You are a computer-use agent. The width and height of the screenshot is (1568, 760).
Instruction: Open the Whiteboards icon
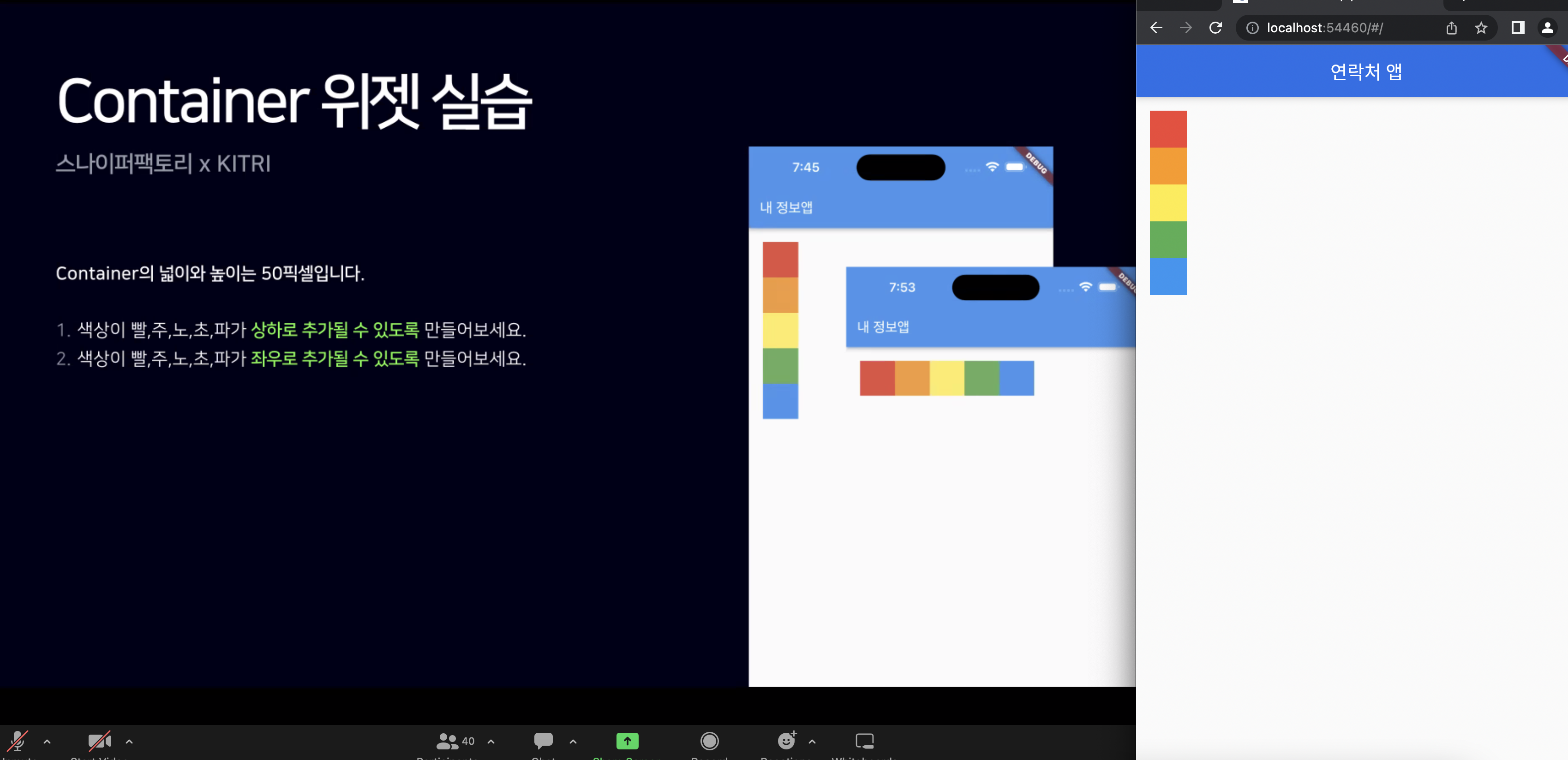pos(864,741)
